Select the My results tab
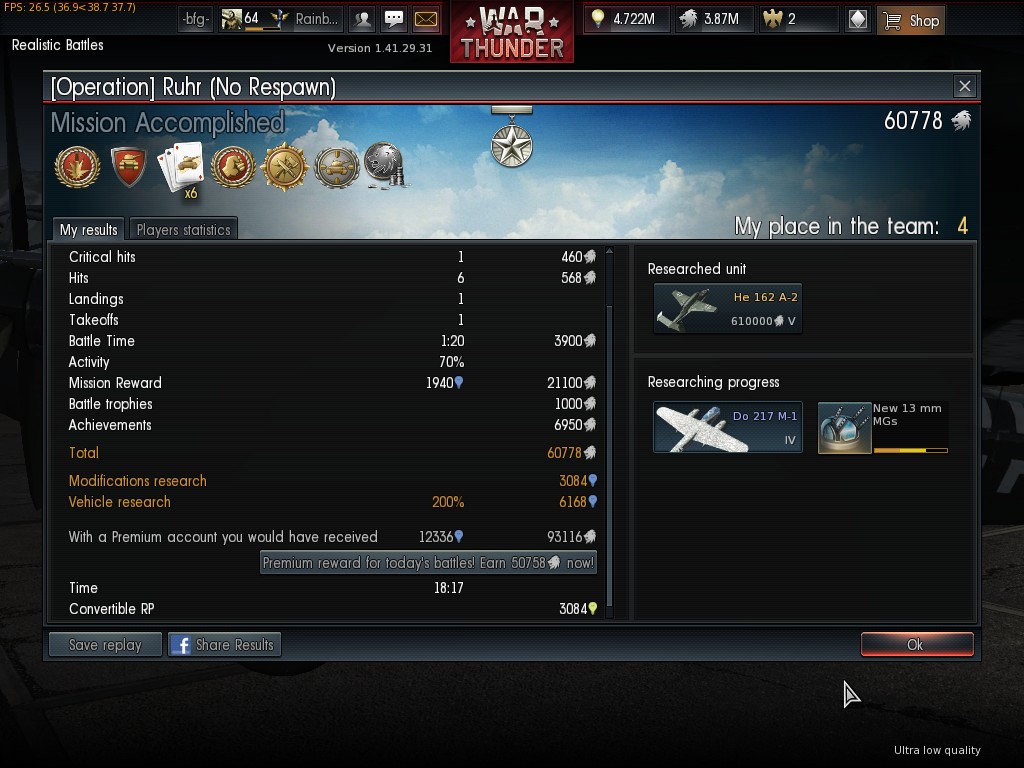 [x=88, y=229]
